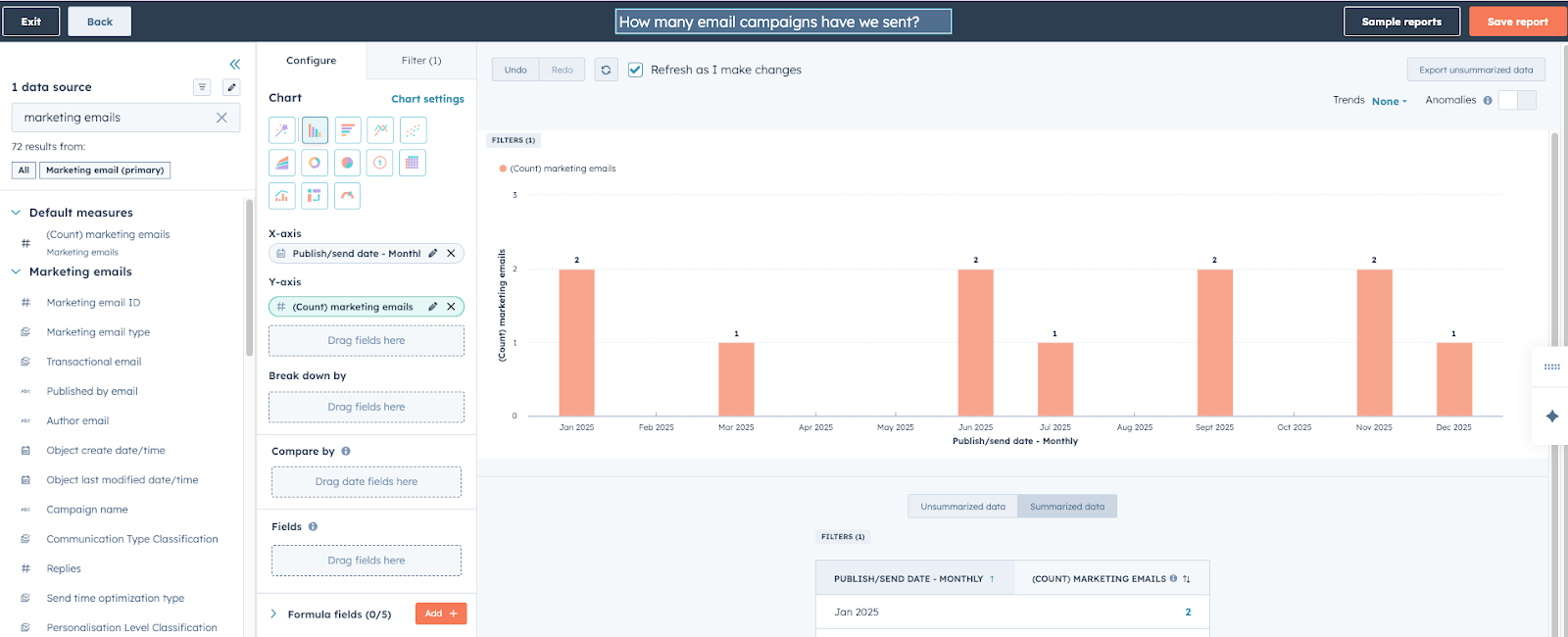Viewport: 1568px width, 637px height.
Task: Click the Save report button
Action: [x=1517, y=22]
